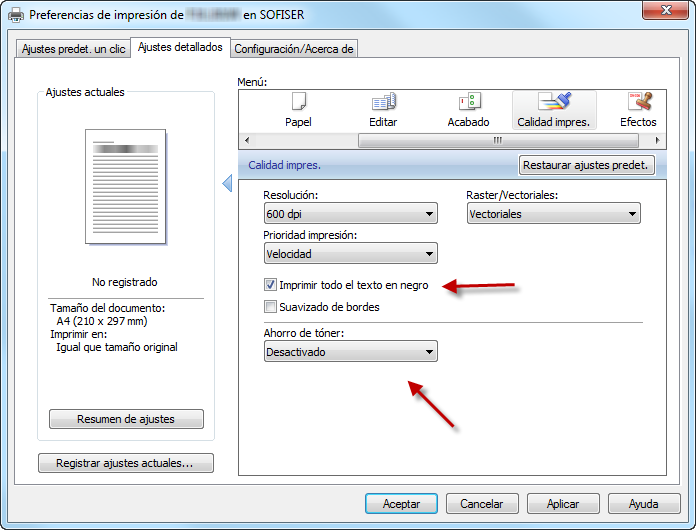Open the Ahorro de tóner dropdown
Image resolution: width=696 pixels, height=530 pixels.
350,352
